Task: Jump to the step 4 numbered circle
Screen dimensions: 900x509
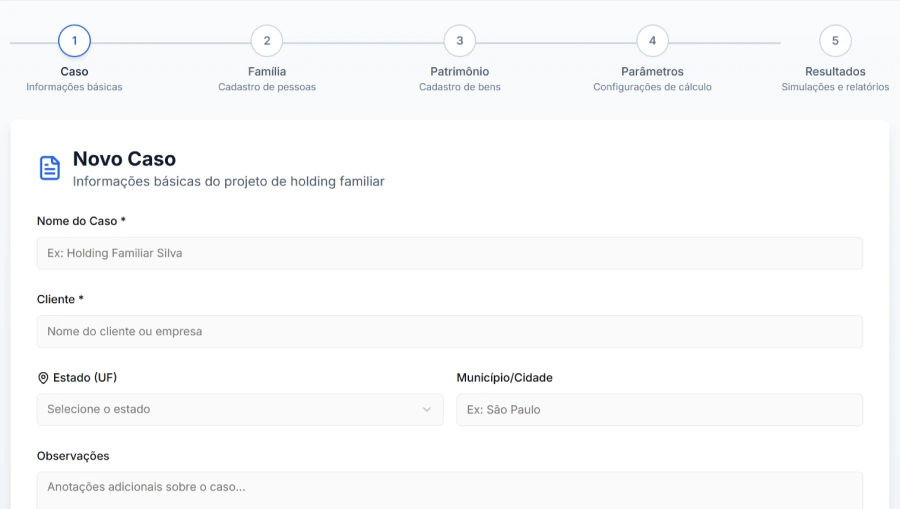Action: [652, 41]
